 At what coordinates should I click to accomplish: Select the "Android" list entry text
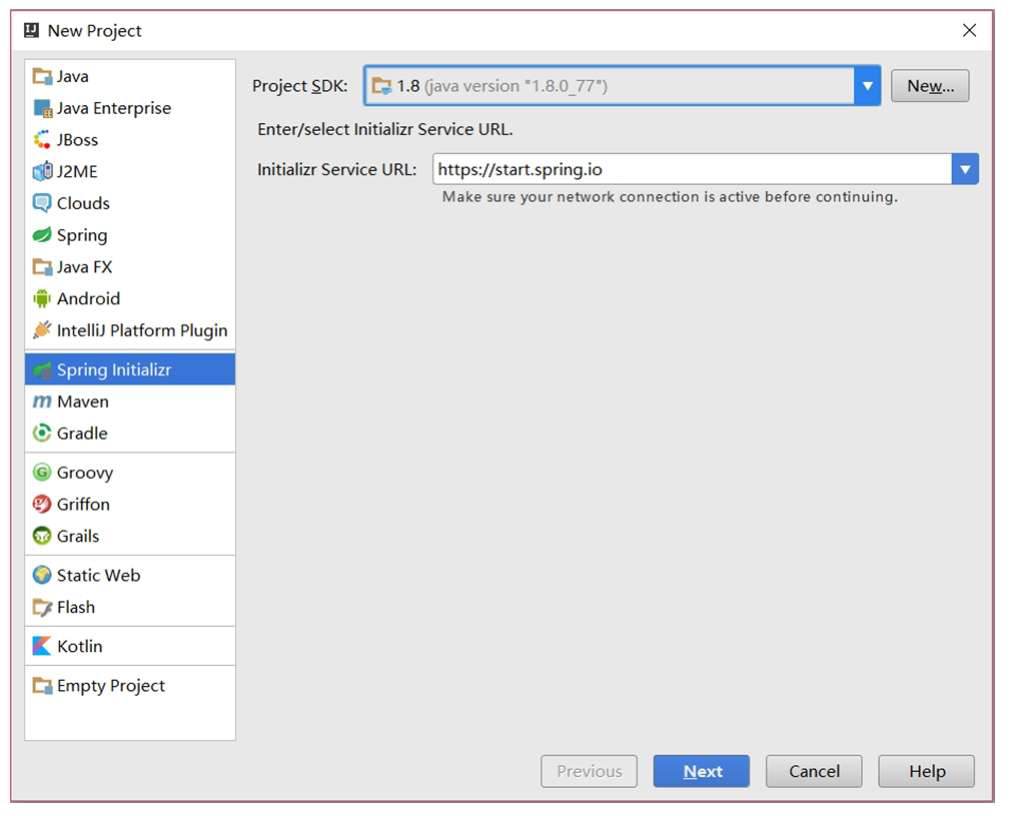[x=88, y=299]
